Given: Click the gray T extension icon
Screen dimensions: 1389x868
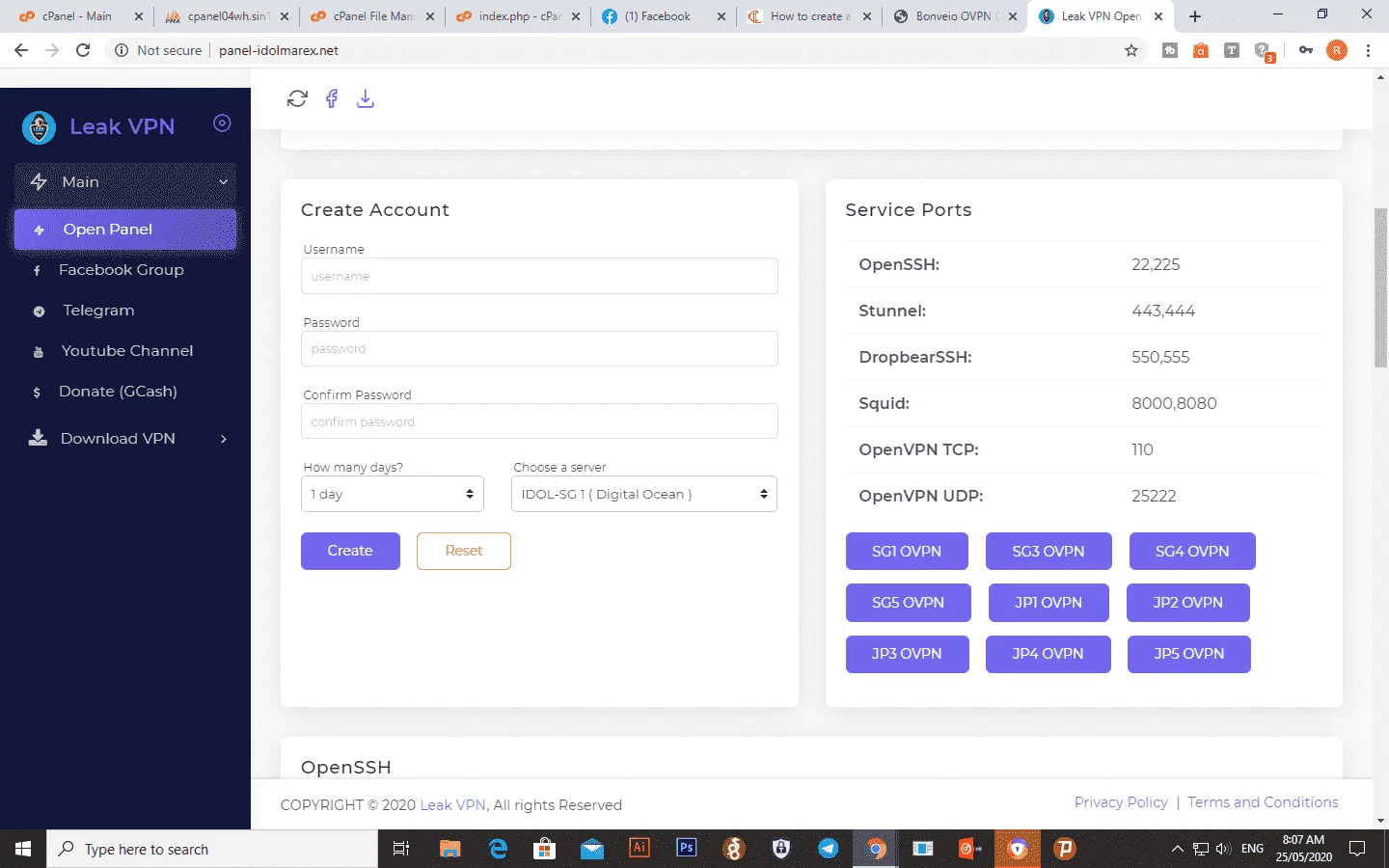Looking at the screenshot, I should pyautogui.click(x=1232, y=50).
